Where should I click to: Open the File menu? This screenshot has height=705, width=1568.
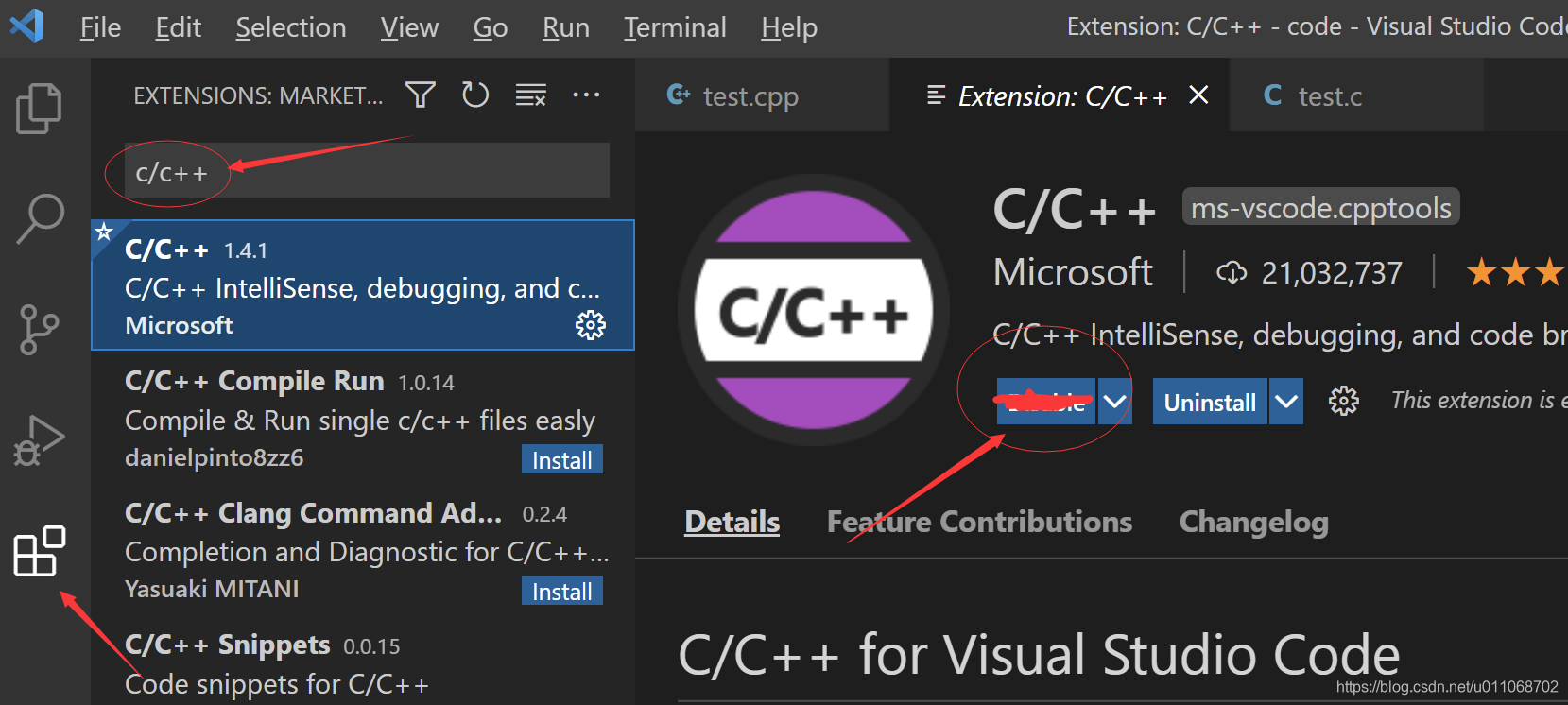(100, 27)
